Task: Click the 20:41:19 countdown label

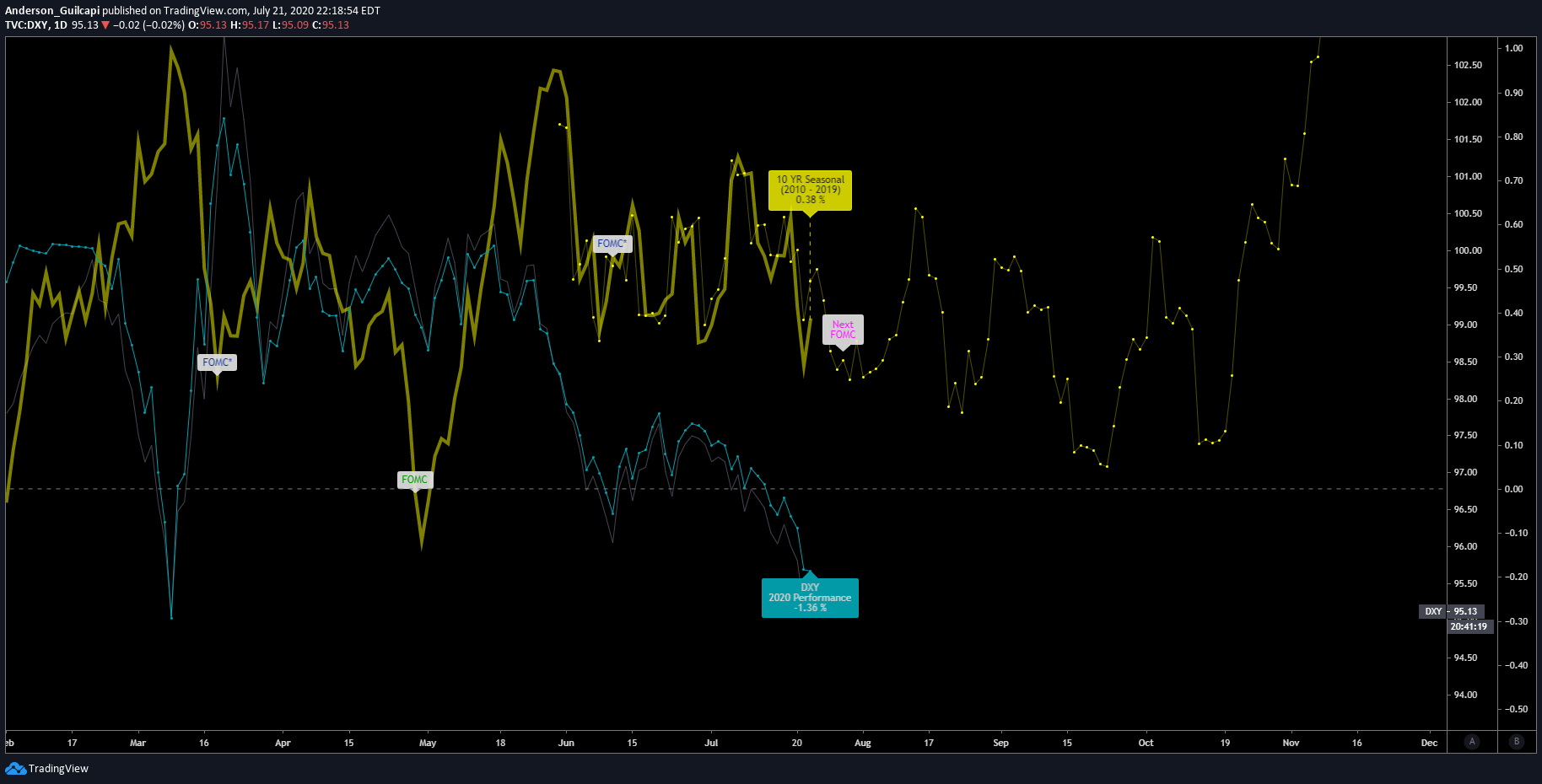Action: click(x=1469, y=626)
